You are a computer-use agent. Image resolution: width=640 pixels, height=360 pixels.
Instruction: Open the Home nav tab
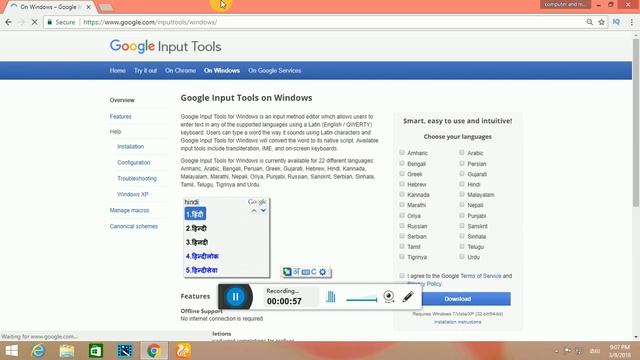[x=118, y=71]
